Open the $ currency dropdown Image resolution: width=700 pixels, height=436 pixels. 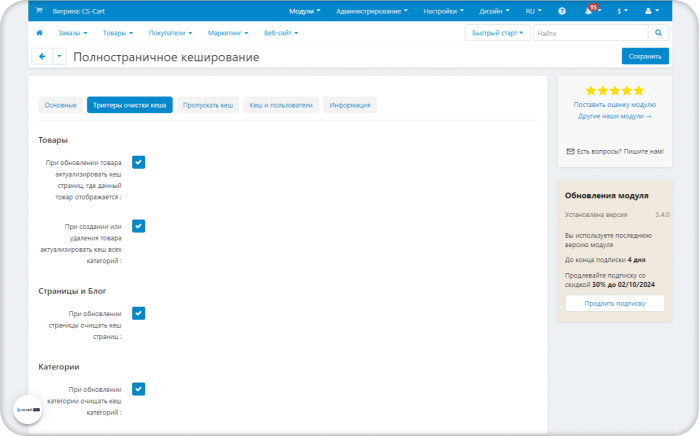pyautogui.click(x=622, y=11)
